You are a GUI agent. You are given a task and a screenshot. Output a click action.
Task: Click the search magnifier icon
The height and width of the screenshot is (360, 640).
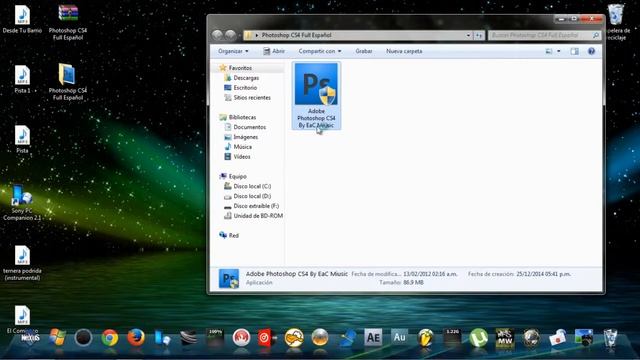pos(596,35)
